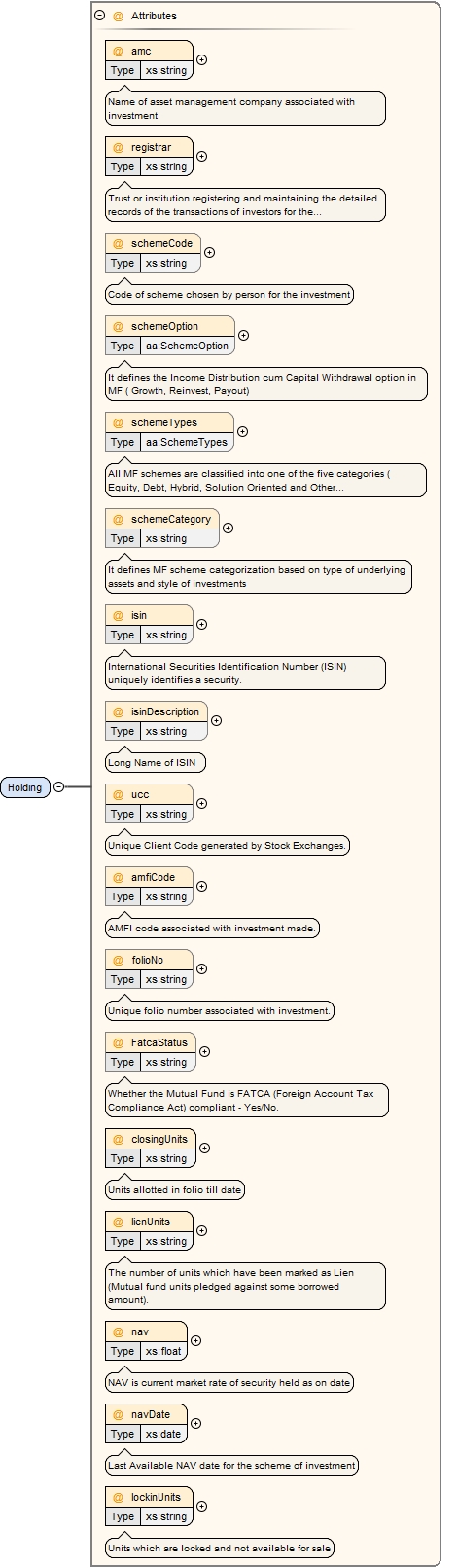Click the xs:float type of nav
The height and width of the screenshot is (1568, 458).
click(164, 1351)
